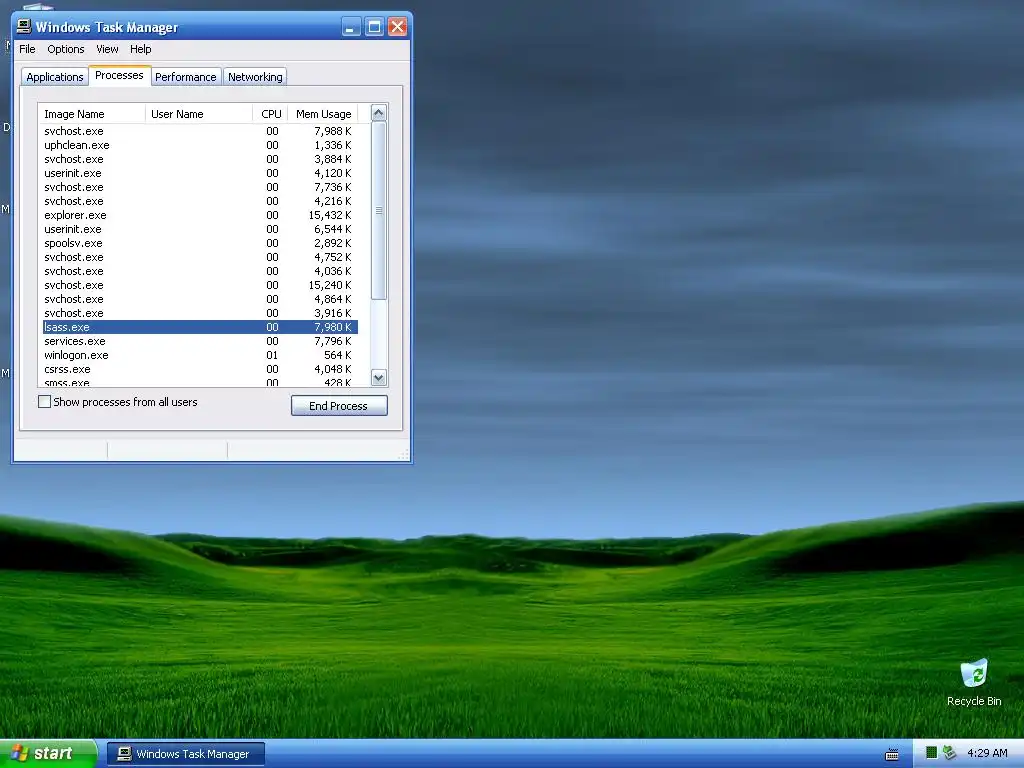The width and height of the screenshot is (1024, 768).
Task: Select the services.exe process
Action: coord(200,341)
